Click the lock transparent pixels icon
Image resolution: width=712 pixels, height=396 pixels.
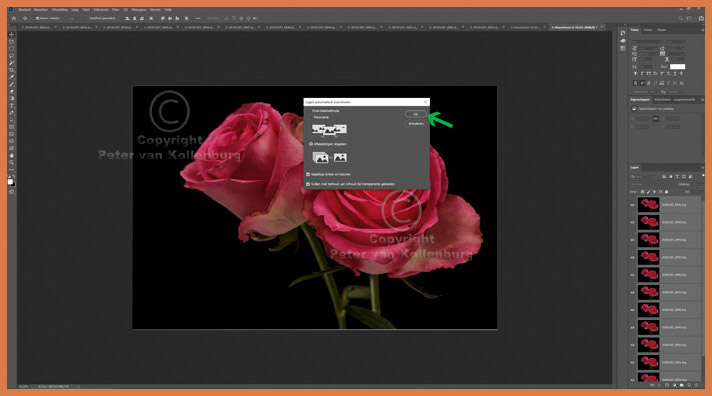643,192
